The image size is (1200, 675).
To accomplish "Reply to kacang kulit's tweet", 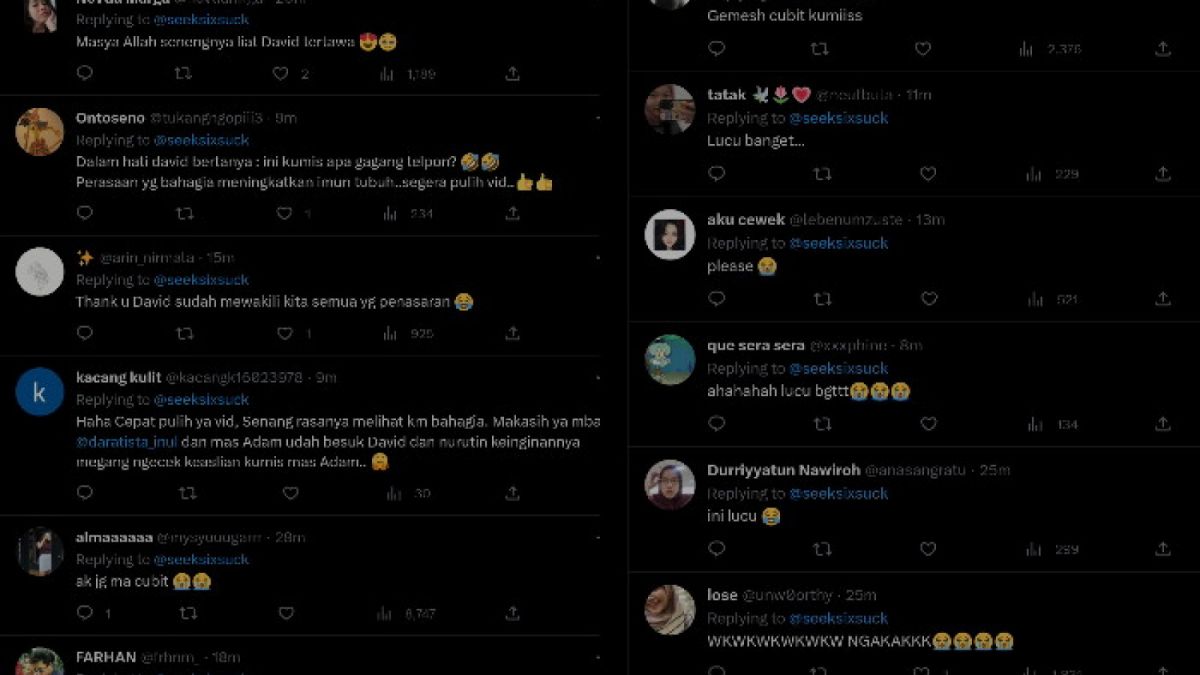I will coord(85,493).
